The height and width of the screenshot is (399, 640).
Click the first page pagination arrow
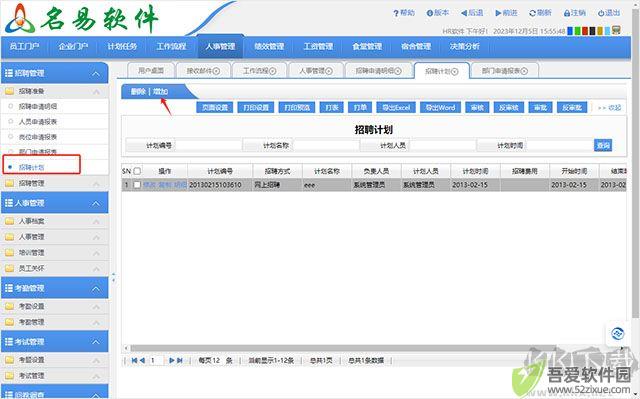[134, 360]
